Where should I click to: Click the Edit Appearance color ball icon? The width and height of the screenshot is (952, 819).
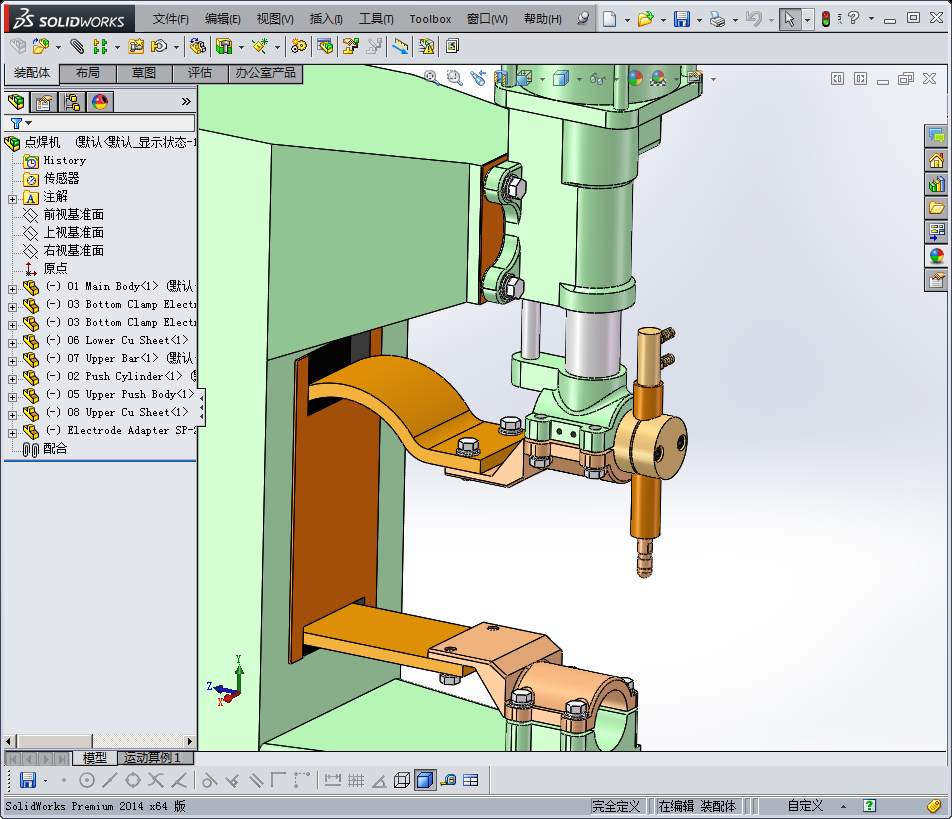point(635,78)
